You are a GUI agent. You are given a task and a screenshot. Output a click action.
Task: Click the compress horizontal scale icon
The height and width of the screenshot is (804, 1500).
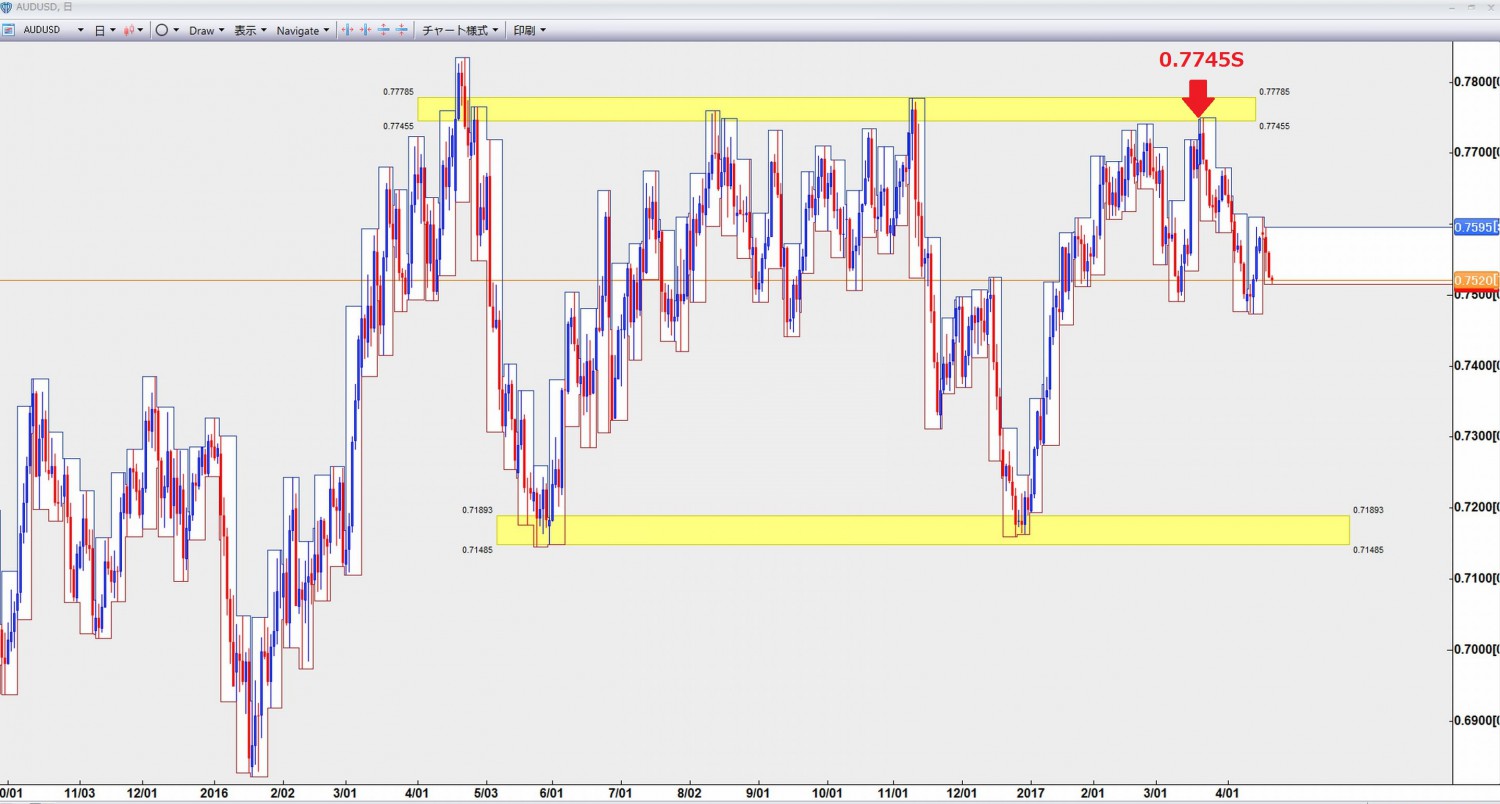click(x=366, y=30)
